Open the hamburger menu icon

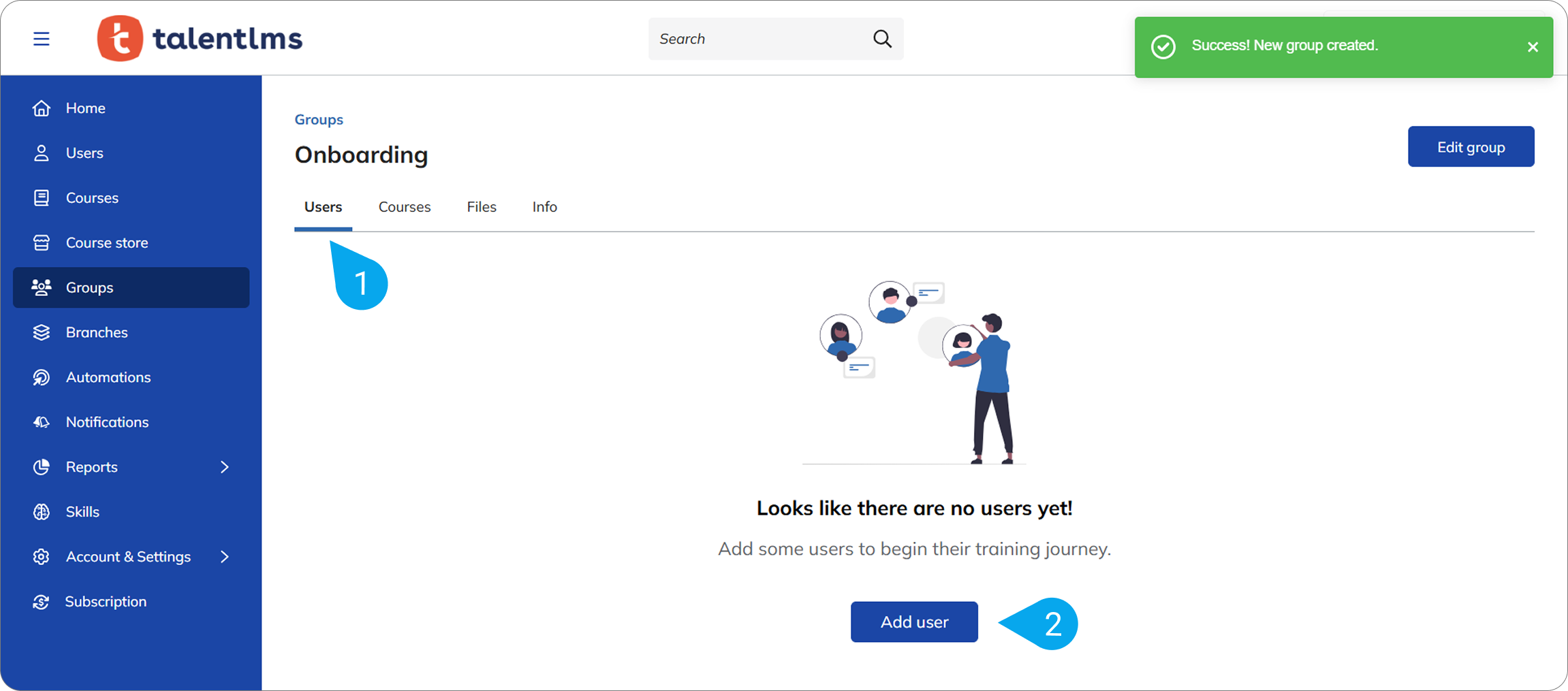pyautogui.click(x=42, y=39)
